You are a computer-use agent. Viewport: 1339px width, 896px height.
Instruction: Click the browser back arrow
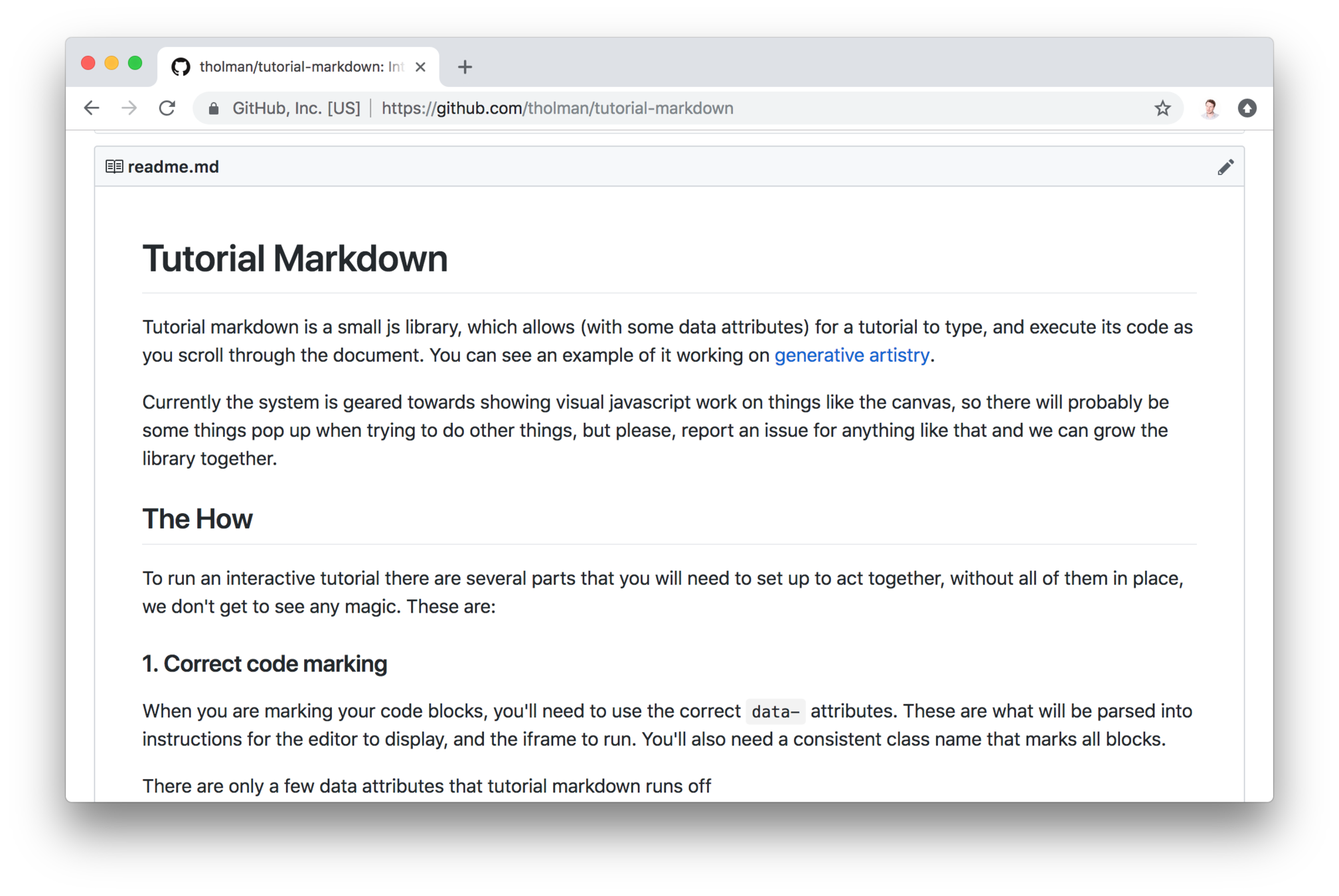(x=92, y=108)
